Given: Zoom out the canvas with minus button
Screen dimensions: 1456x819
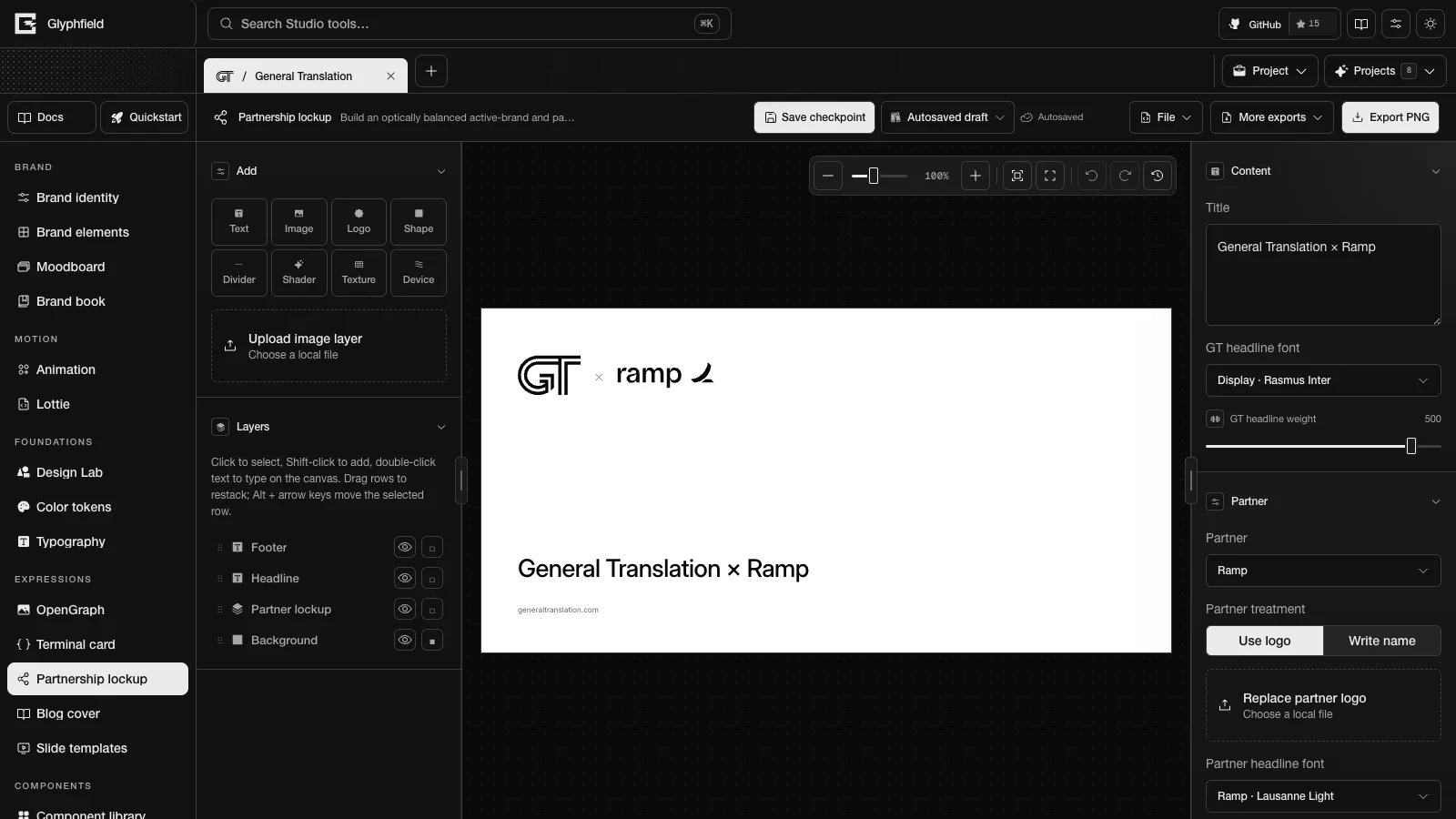Looking at the screenshot, I should (x=828, y=176).
